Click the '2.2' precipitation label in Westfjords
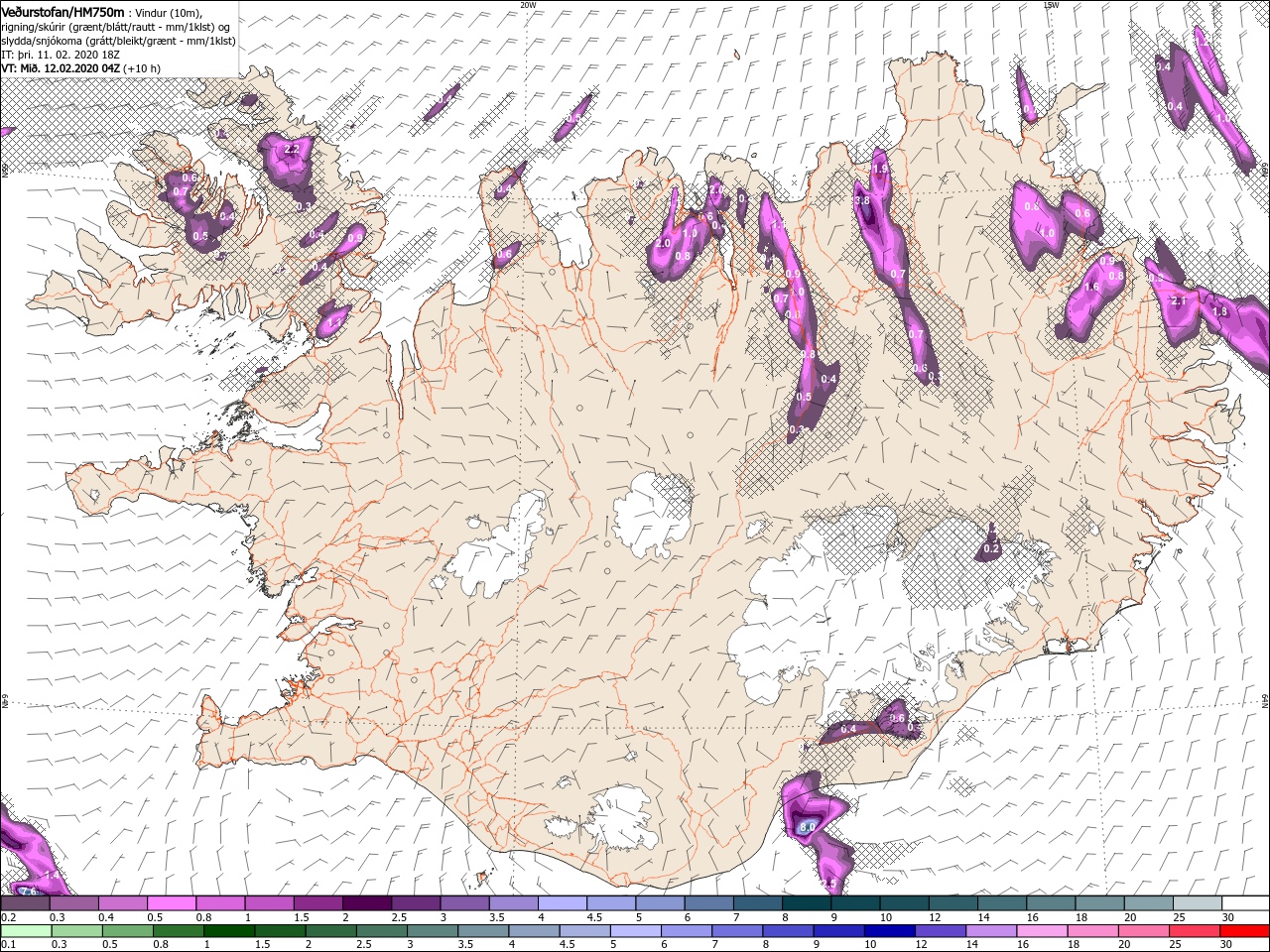Screen dimensions: 1270x952 pyautogui.click(x=291, y=149)
